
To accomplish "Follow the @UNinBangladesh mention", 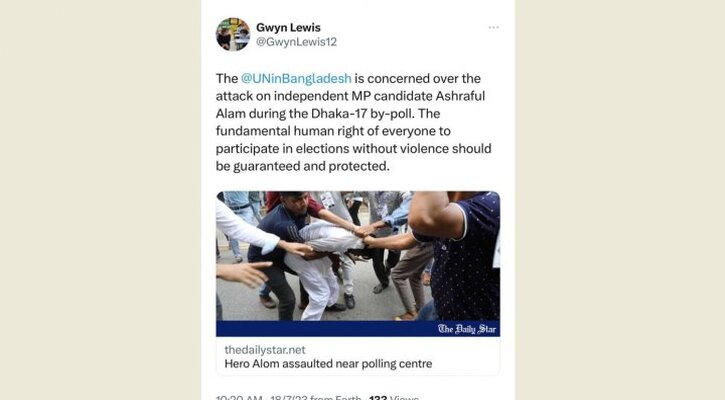I will [296, 79].
